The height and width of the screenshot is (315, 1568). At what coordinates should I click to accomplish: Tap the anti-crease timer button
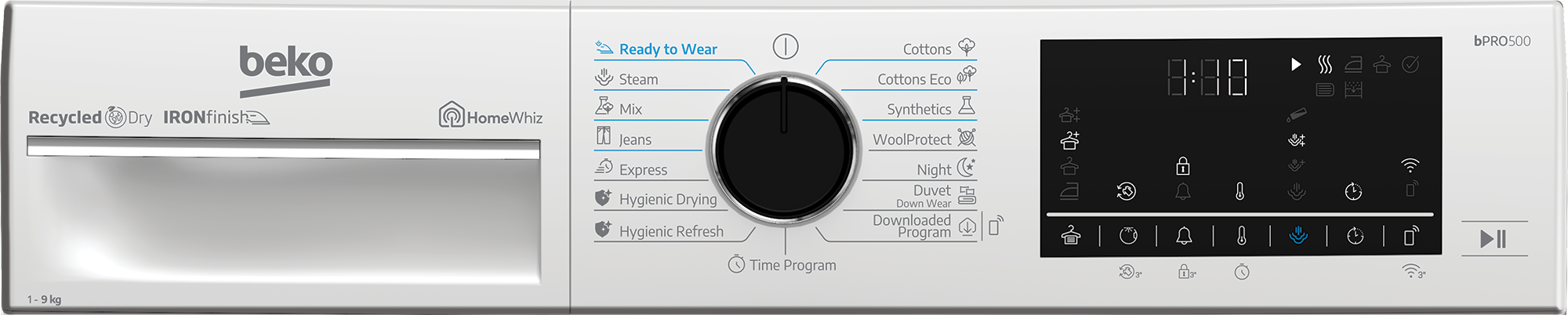1128,236
